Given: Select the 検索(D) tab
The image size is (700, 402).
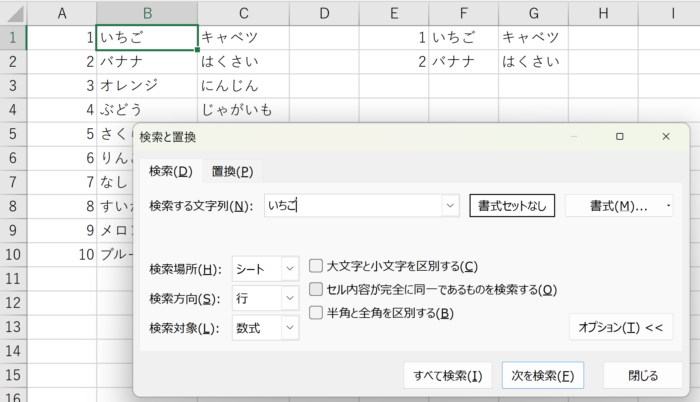Looking at the screenshot, I should (x=170, y=171).
